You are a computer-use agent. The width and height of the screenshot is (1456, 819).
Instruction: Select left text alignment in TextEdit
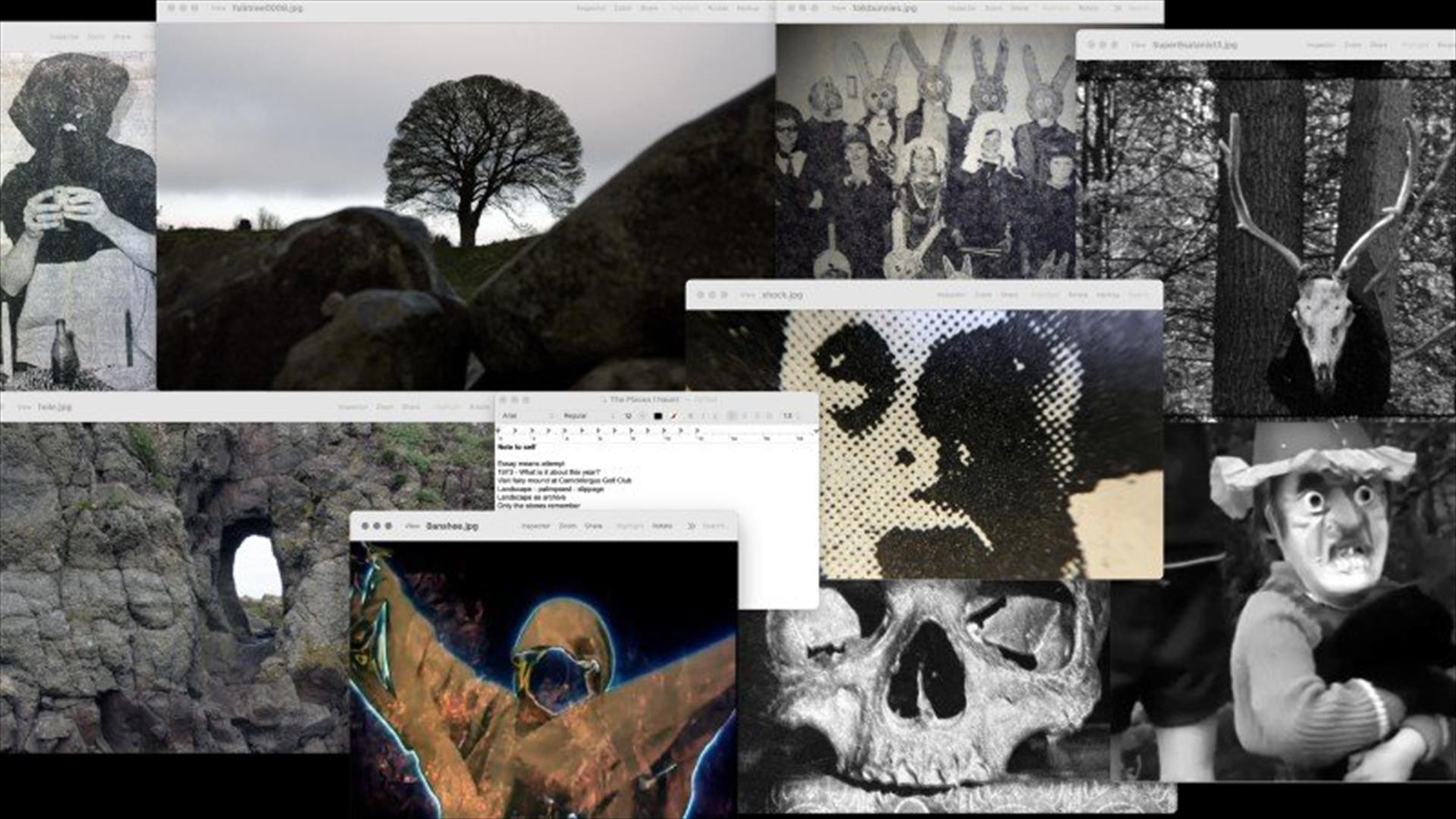(732, 416)
